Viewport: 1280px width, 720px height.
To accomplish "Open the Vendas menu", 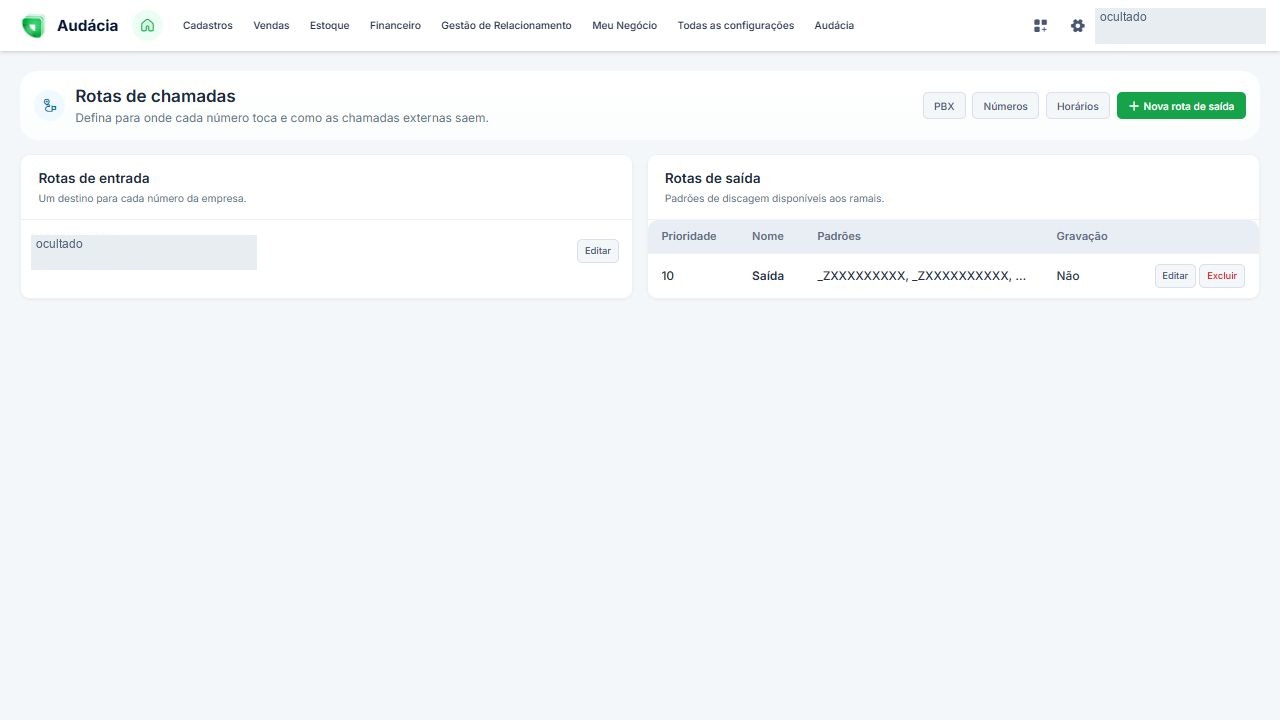I will point(271,26).
